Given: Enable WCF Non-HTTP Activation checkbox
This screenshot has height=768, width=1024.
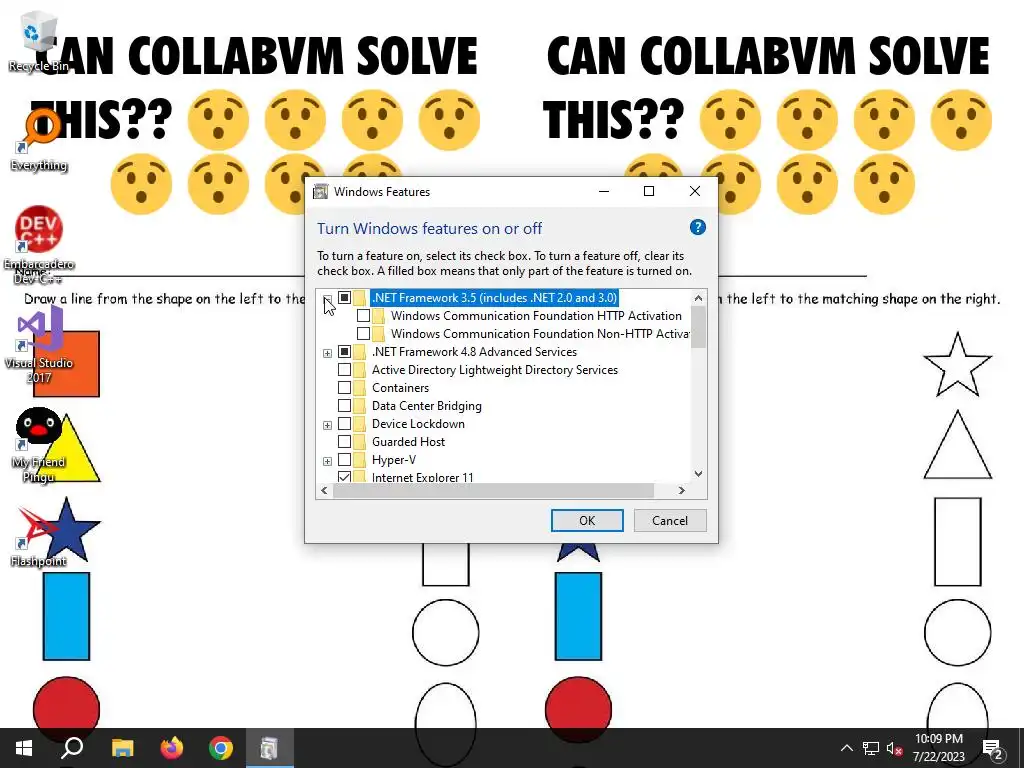Looking at the screenshot, I should coord(363,334).
